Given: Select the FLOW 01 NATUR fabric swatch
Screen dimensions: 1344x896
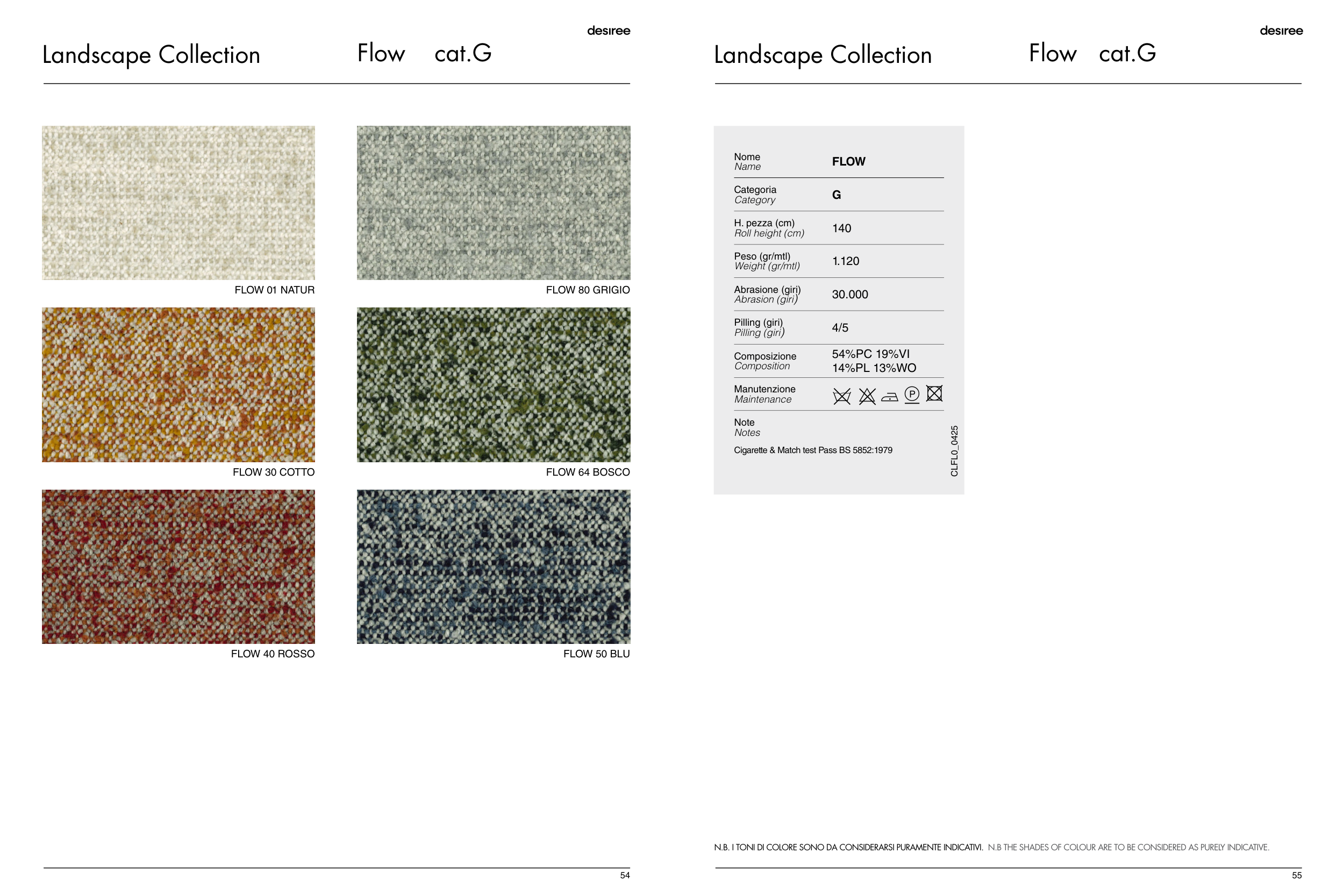Looking at the screenshot, I should click(x=178, y=203).
